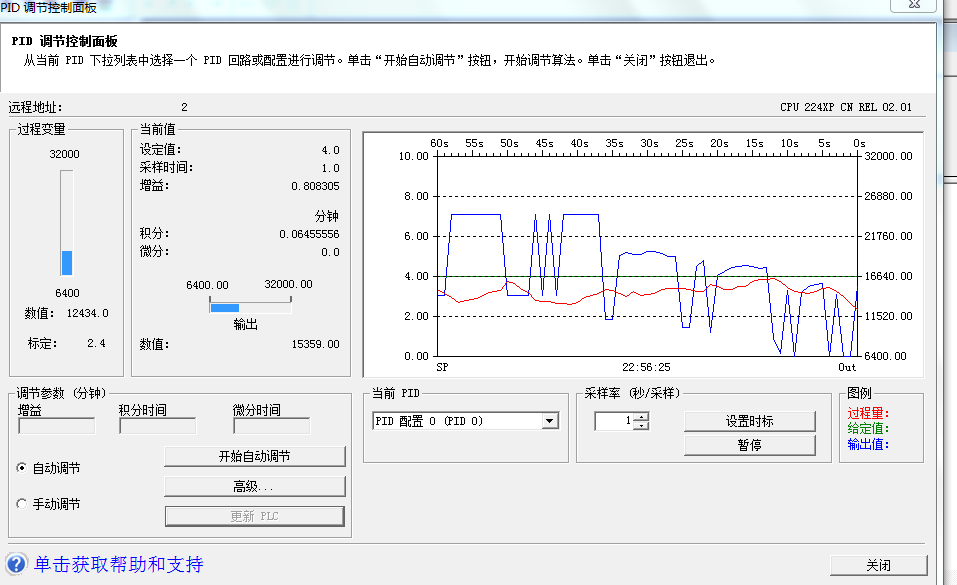Select the 手动调节 radio button
The image size is (957, 585).
pos(23,504)
